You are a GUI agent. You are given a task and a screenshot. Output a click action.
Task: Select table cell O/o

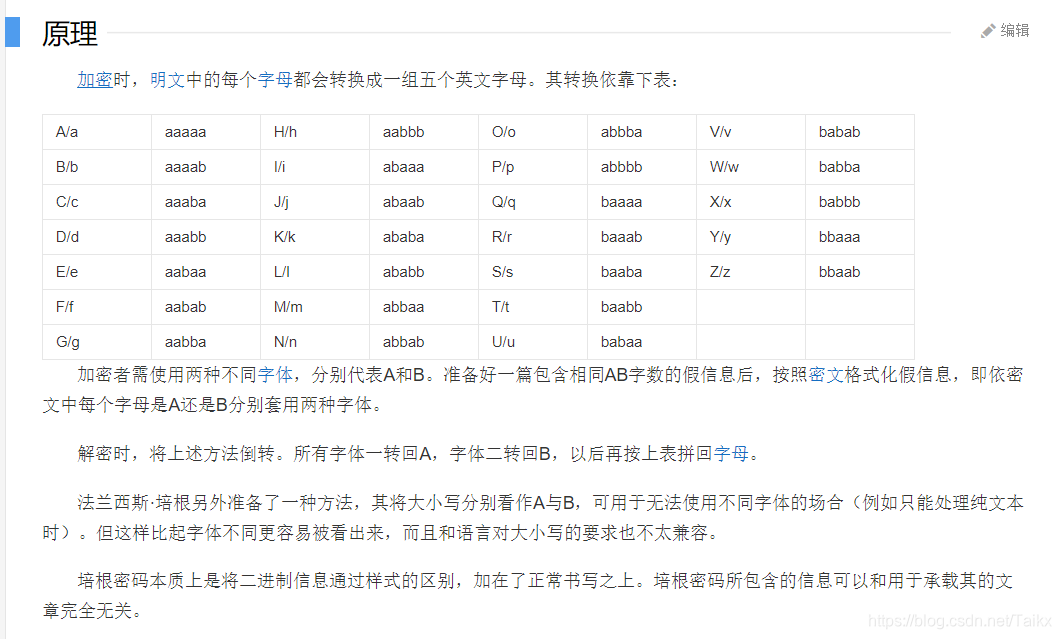[533, 132]
